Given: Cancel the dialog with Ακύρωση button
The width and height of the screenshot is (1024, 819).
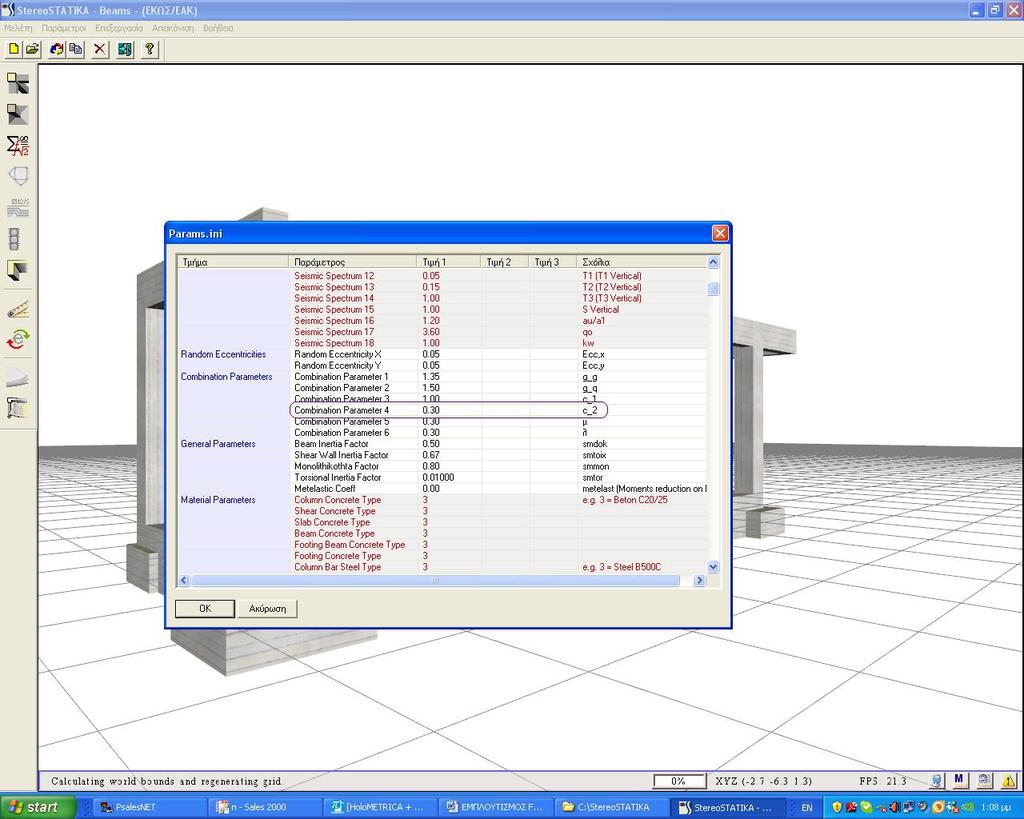Looking at the screenshot, I should coord(267,609).
